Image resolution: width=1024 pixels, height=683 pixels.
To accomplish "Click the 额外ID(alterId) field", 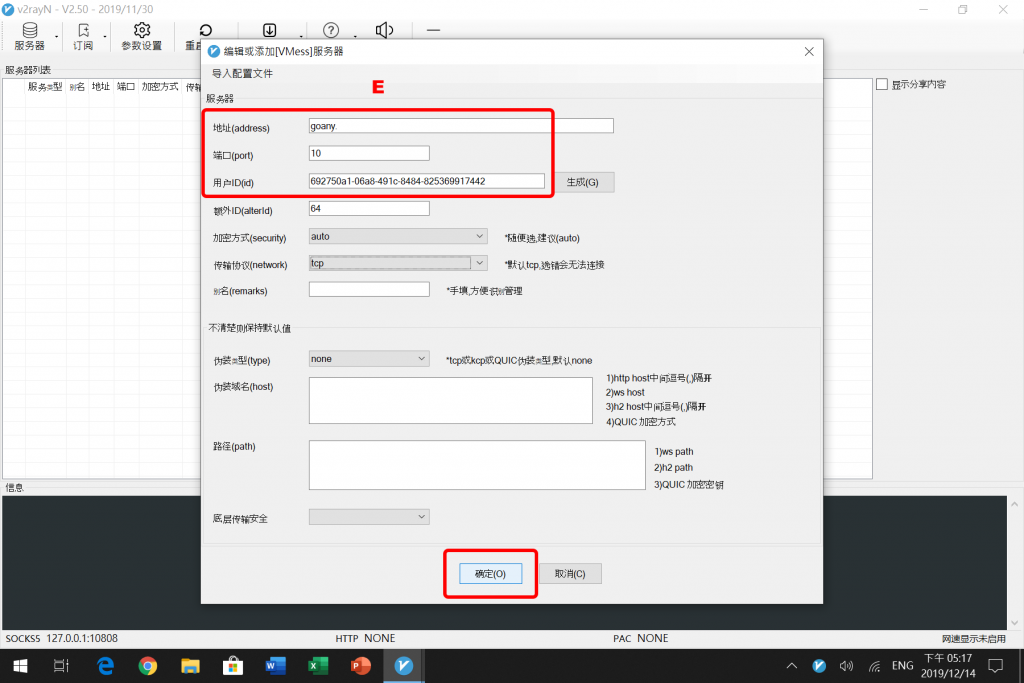I will coord(369,208).
